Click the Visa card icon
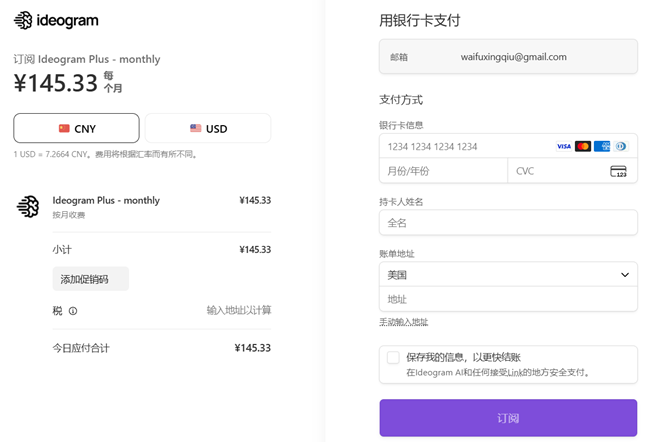The width and height of the screenshot is (653, 442). [x=564, y=146]
